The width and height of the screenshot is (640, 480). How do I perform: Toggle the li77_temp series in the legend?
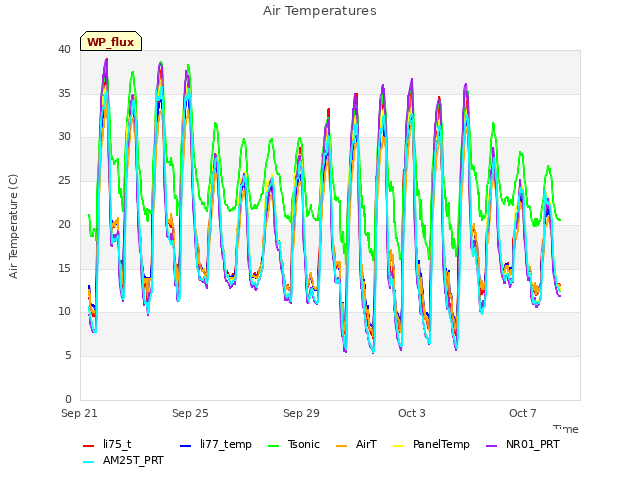(216, 444)
